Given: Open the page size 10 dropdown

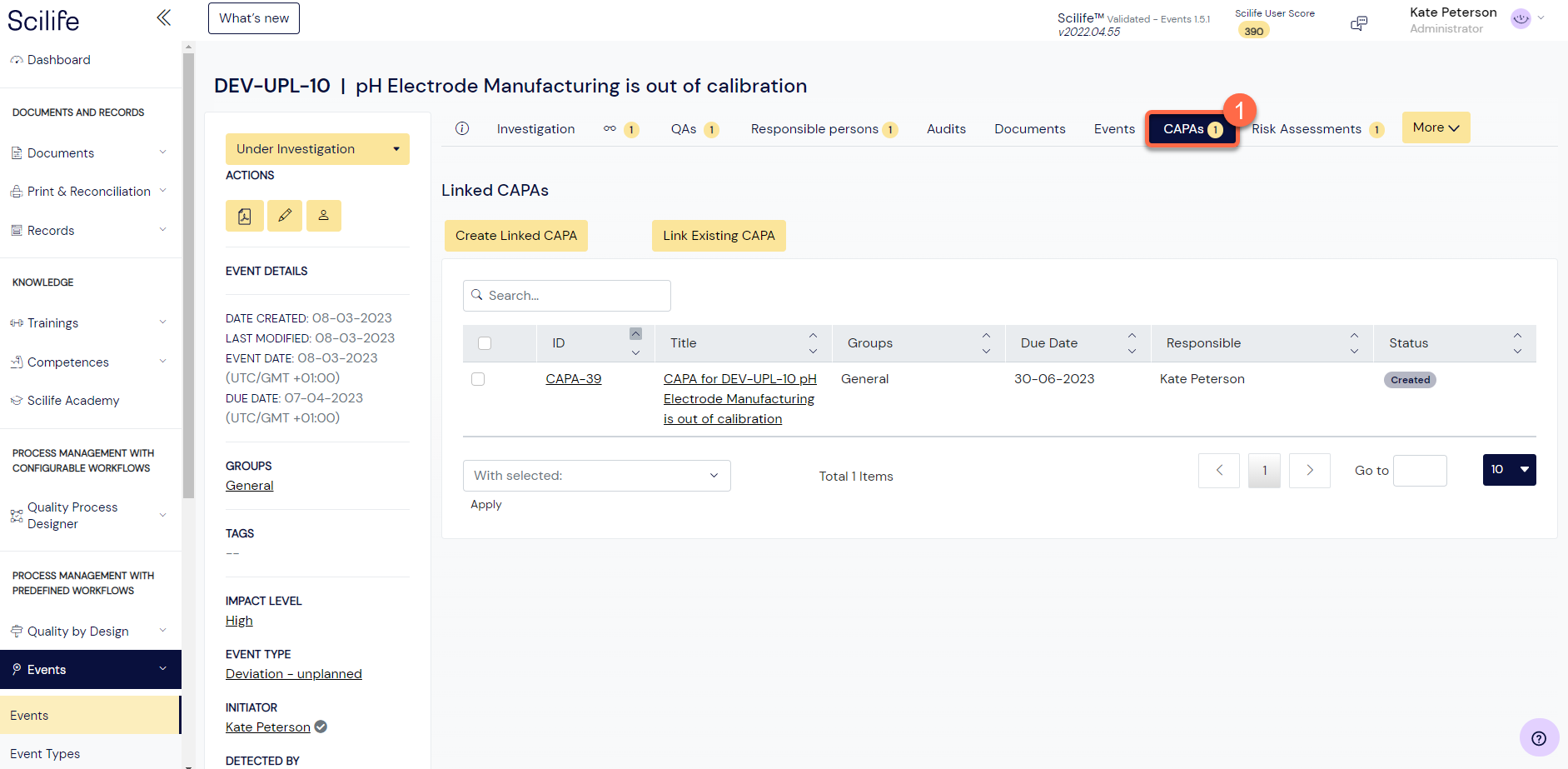Looking at the screenshot, I should [1509, 470].
